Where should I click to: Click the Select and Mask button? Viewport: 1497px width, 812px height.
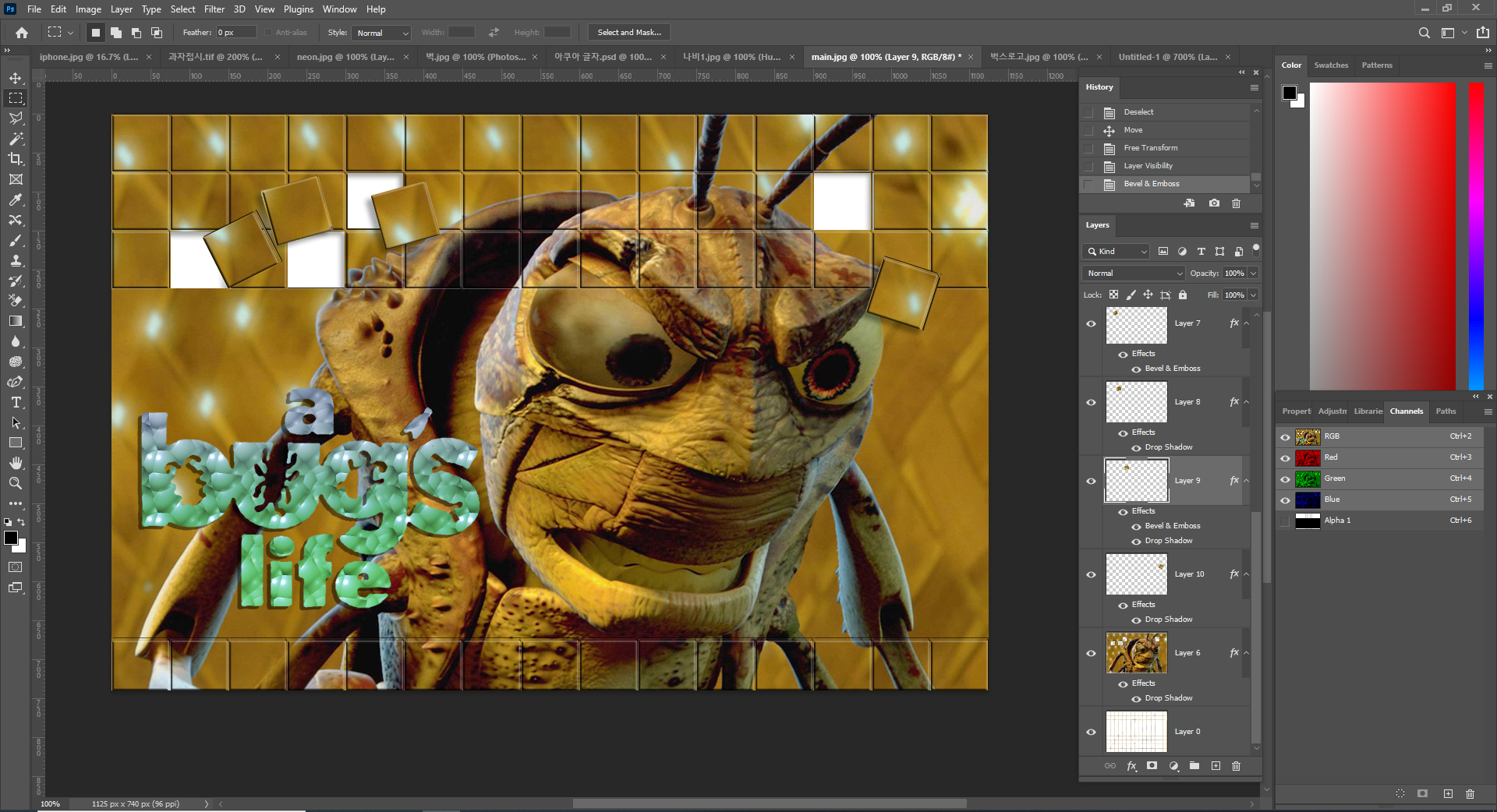click(629, 33)
